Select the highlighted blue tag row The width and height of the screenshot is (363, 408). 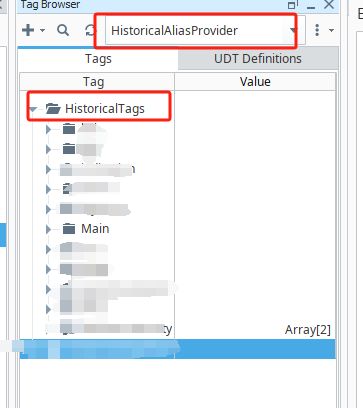[x=178, y=349]
